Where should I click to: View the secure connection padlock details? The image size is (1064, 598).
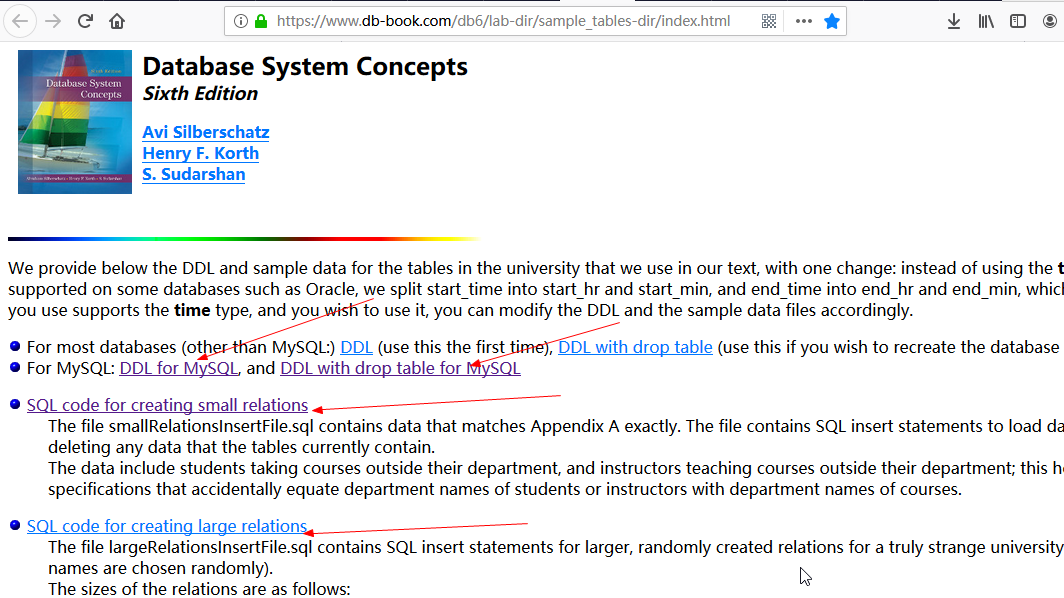click(261, 21)
